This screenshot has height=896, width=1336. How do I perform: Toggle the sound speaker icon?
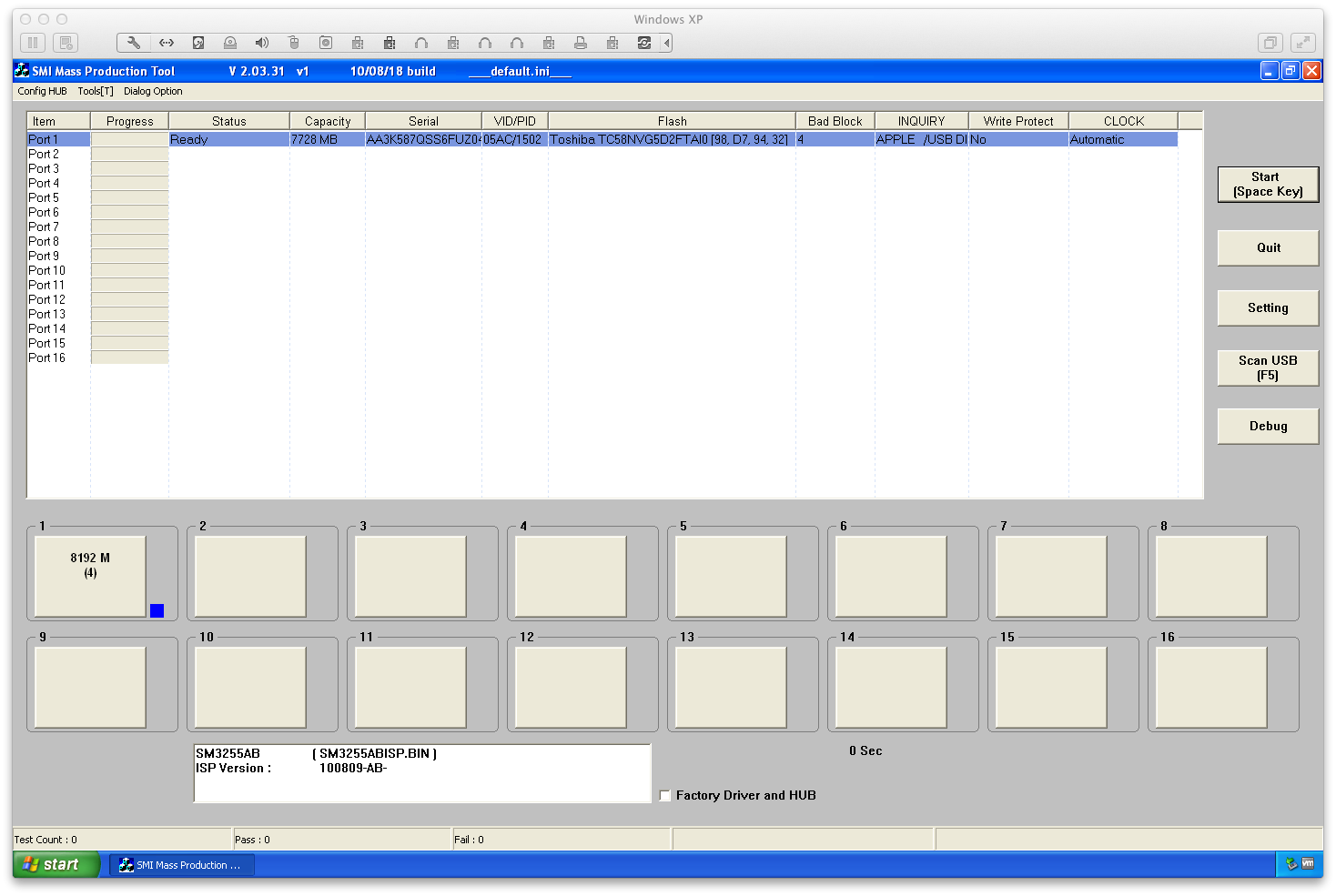(262, 43)
